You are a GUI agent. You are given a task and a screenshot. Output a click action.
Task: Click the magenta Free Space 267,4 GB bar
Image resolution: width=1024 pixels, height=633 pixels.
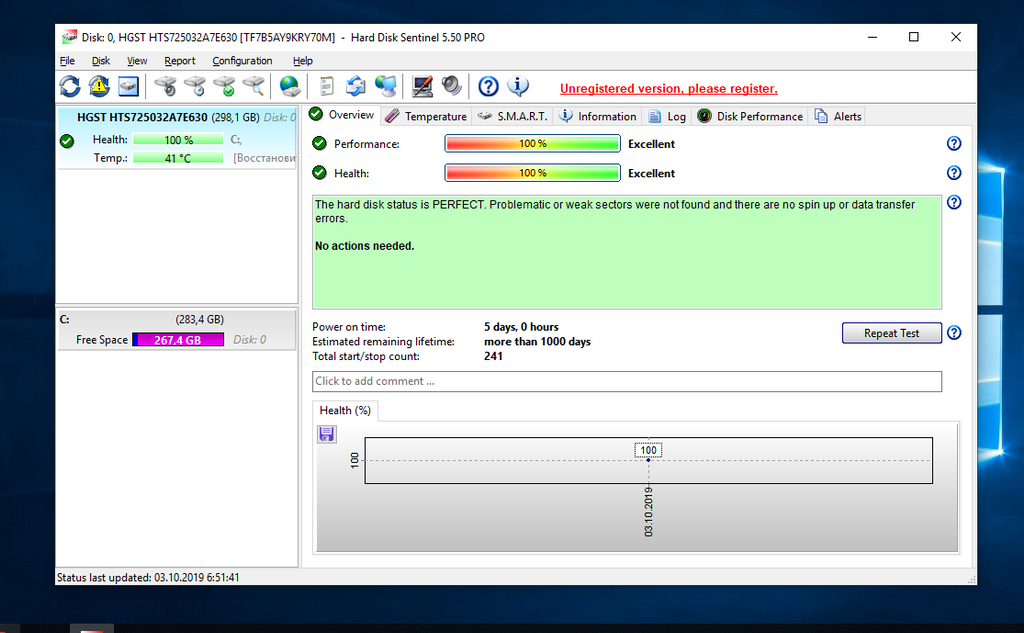tap(178, 340)
